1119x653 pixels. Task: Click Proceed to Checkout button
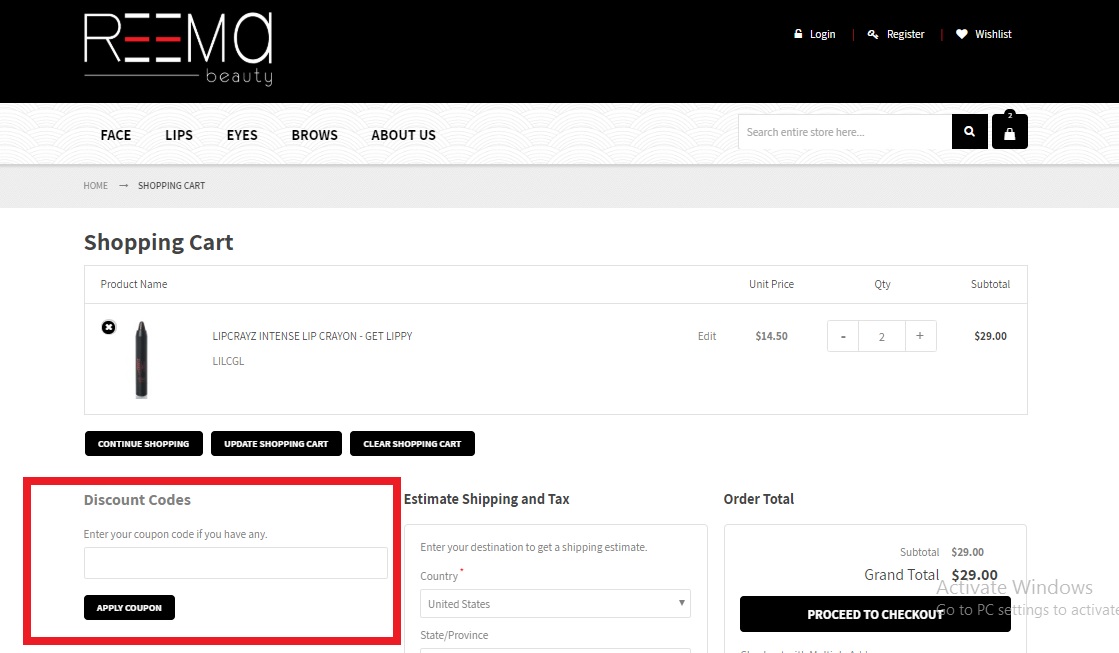(875, 614)
